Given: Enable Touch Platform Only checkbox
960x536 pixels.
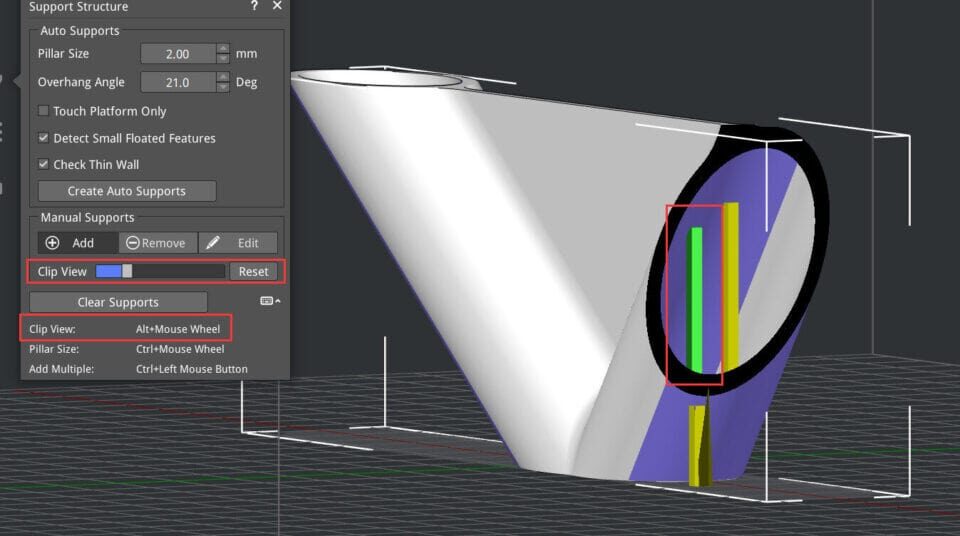Looking at the screenshot, I should tap(44, 111).
